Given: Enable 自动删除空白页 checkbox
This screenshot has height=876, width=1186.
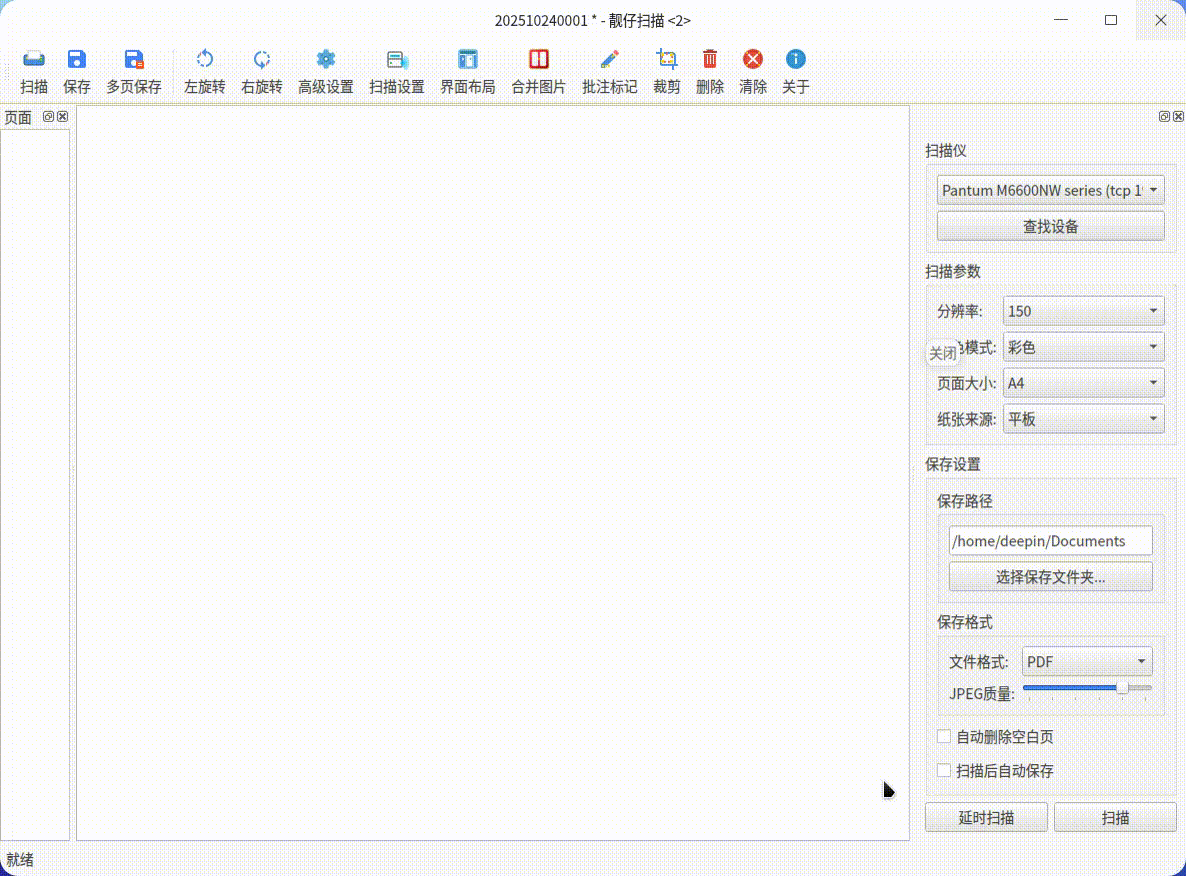Looking at the screenshot, I should coord(944,736).
